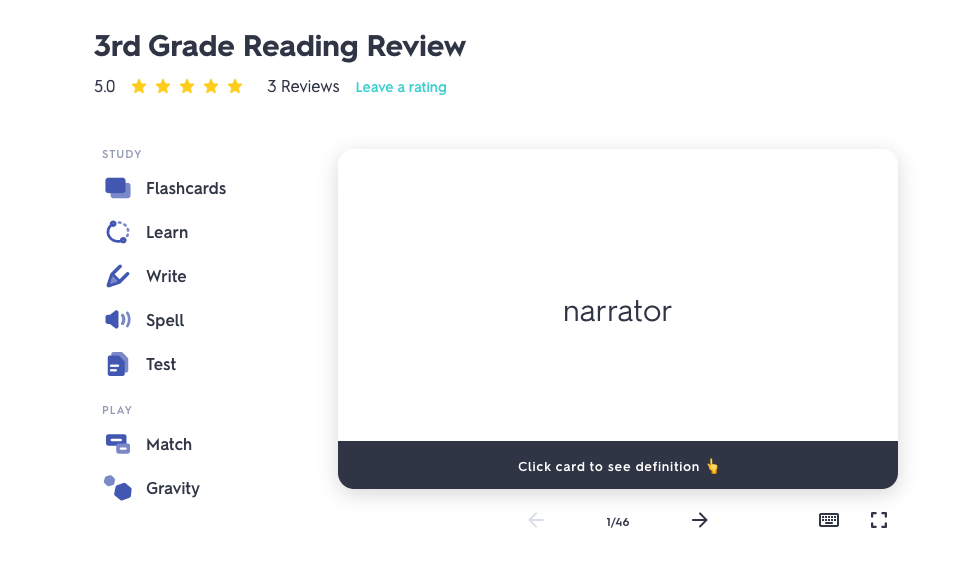The image size is (966, 578).
Task: Open the Flashcards study mode icon
Action: (118, 188)
